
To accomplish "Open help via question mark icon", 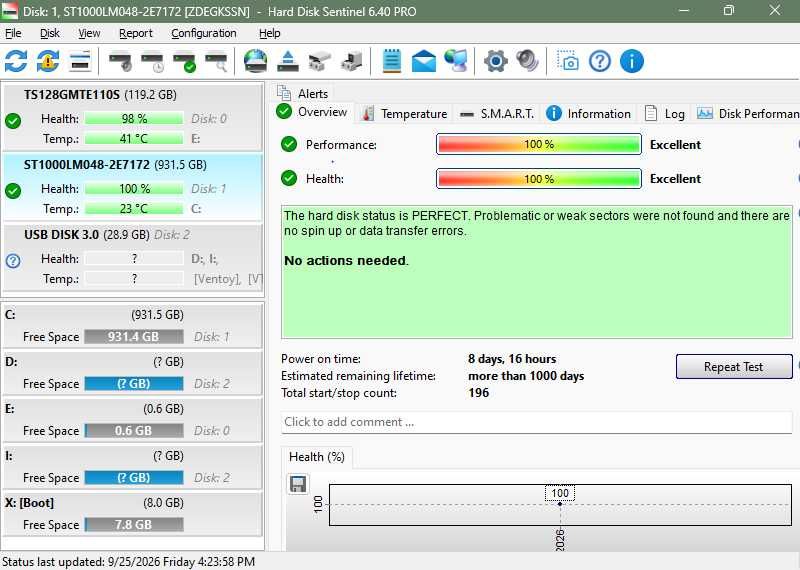I will (600, 62).
